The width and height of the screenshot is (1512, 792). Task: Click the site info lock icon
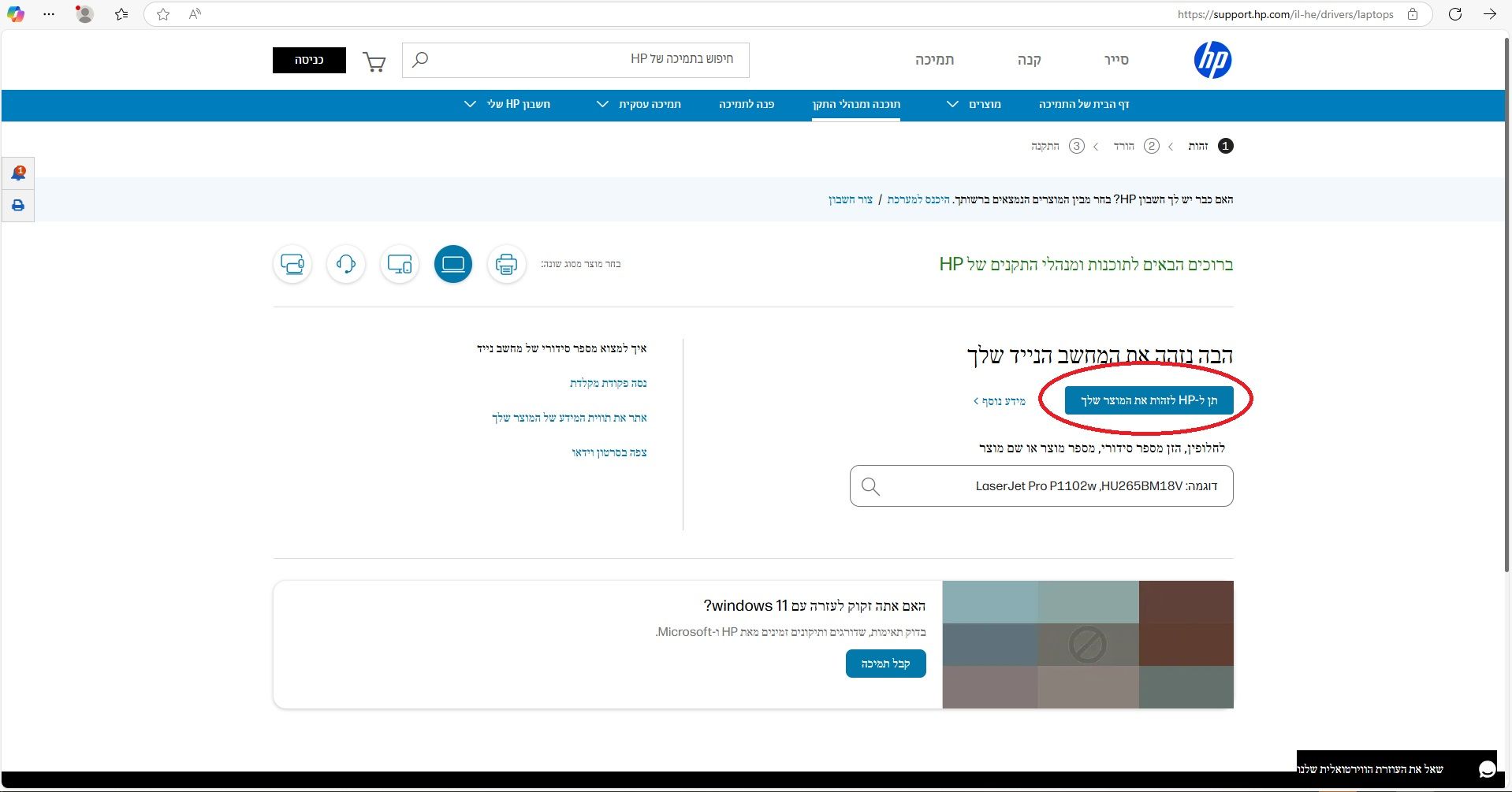click(x=1413, y=14)
